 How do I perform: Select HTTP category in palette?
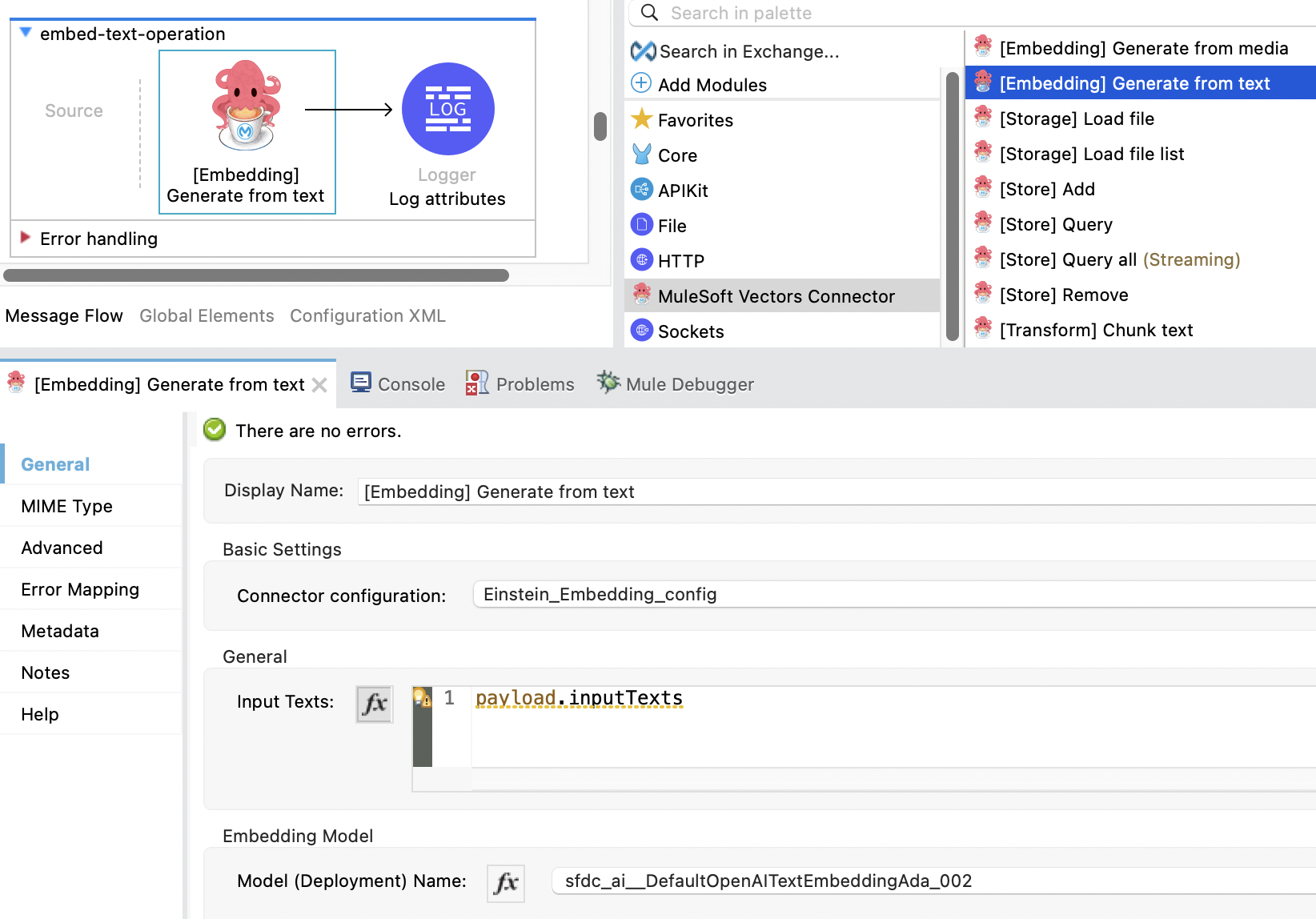[681, 261]
